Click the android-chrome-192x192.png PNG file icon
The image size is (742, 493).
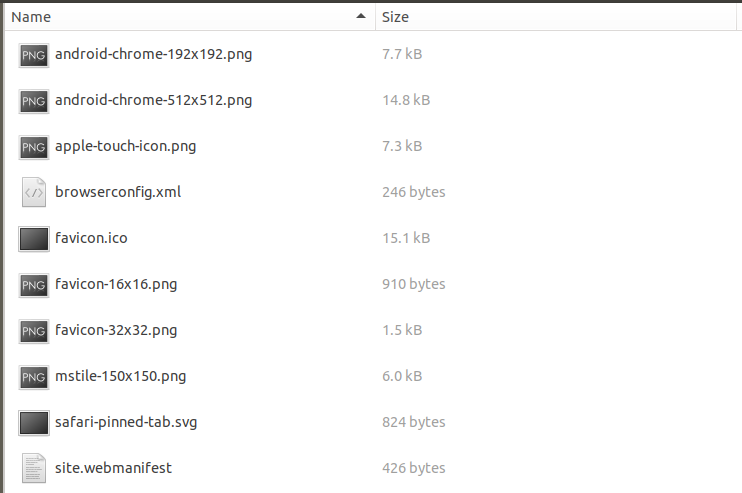34,55
